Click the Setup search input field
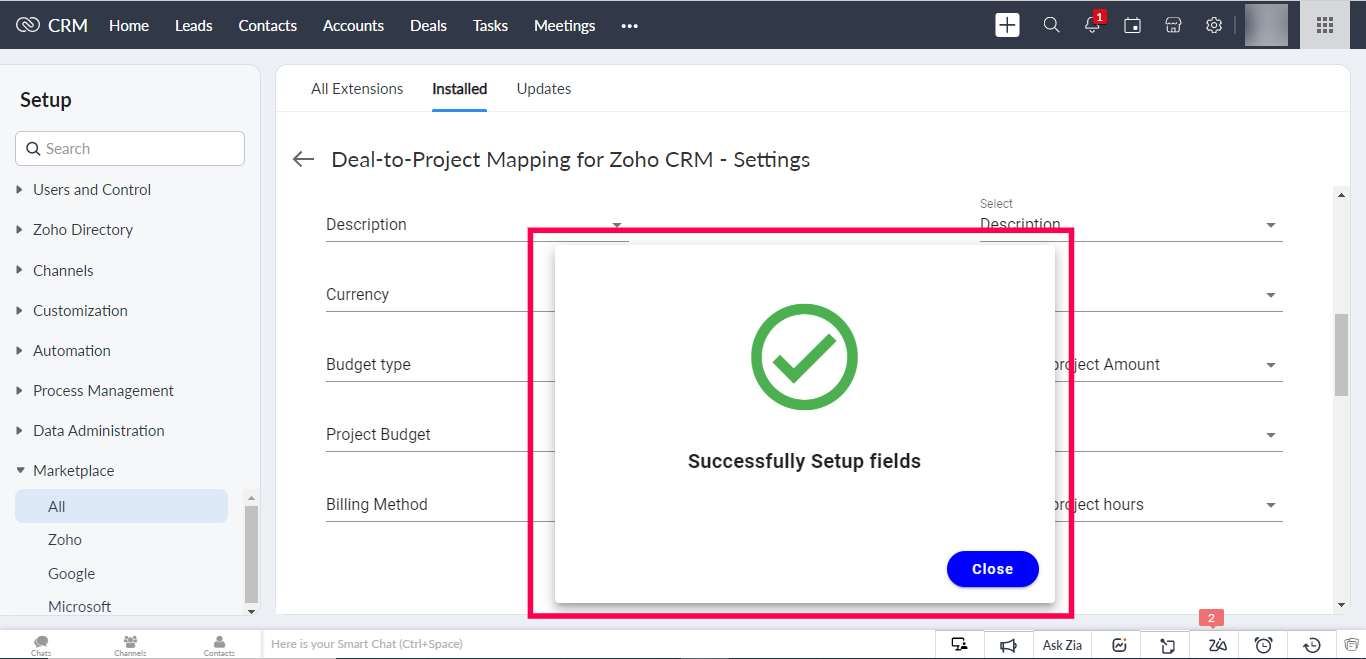Screen dimensions: 1366x659 pos(130,148)
